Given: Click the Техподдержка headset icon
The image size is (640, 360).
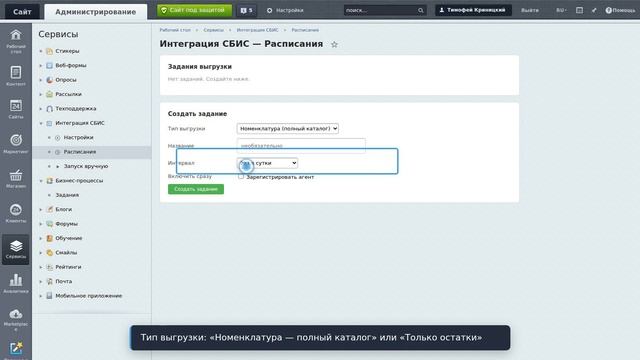Looking at the screenshot, I should pos(49,109).
